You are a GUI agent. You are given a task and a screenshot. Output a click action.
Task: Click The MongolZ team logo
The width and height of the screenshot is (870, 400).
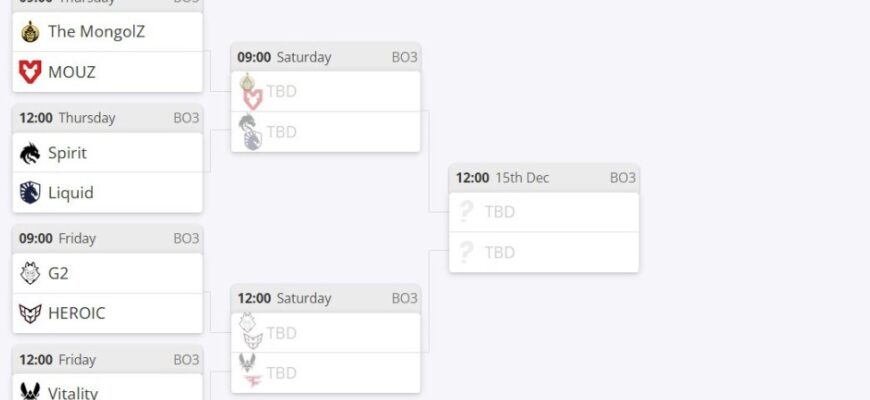coord(30,31)
